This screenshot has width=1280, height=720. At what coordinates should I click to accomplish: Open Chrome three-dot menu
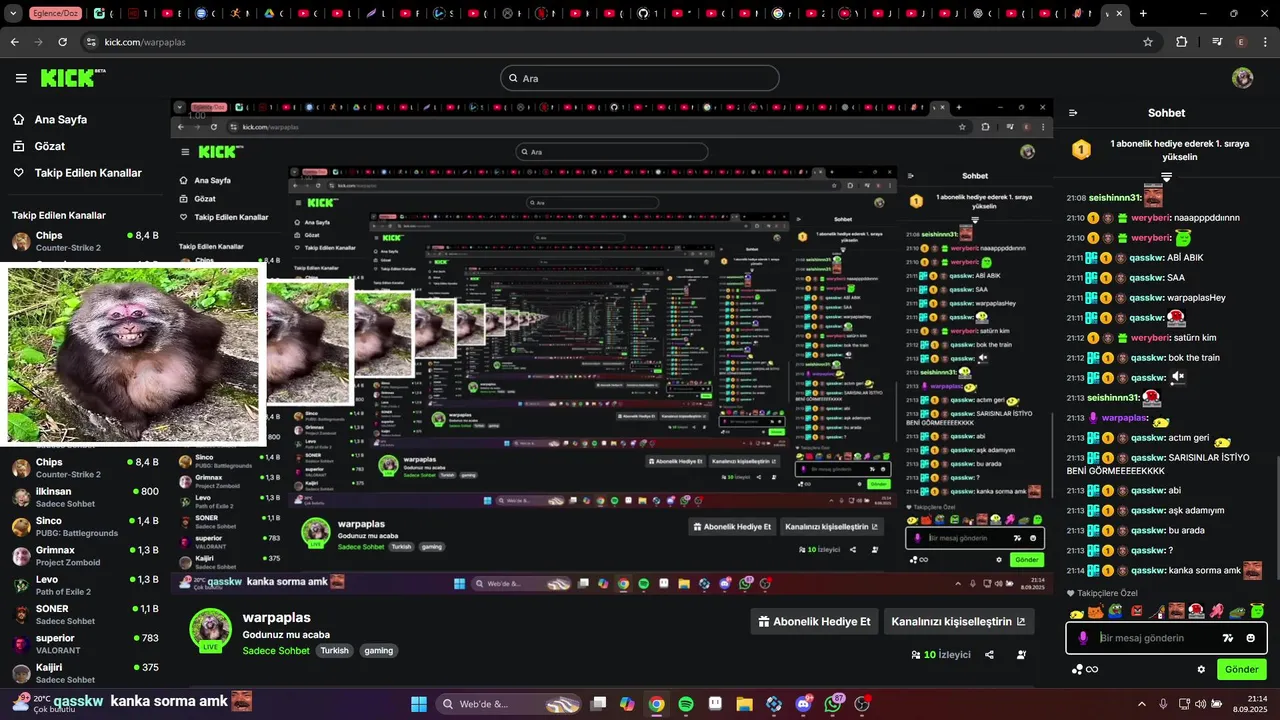pyautogui.click(x=1265, y=42)
